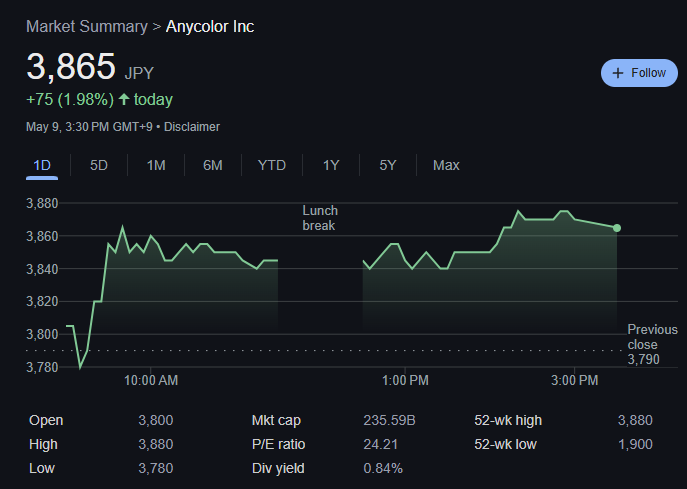Click the Previous close 3,790 label
687x489 pixels.
pyautogui.click(x=651, y=344)
